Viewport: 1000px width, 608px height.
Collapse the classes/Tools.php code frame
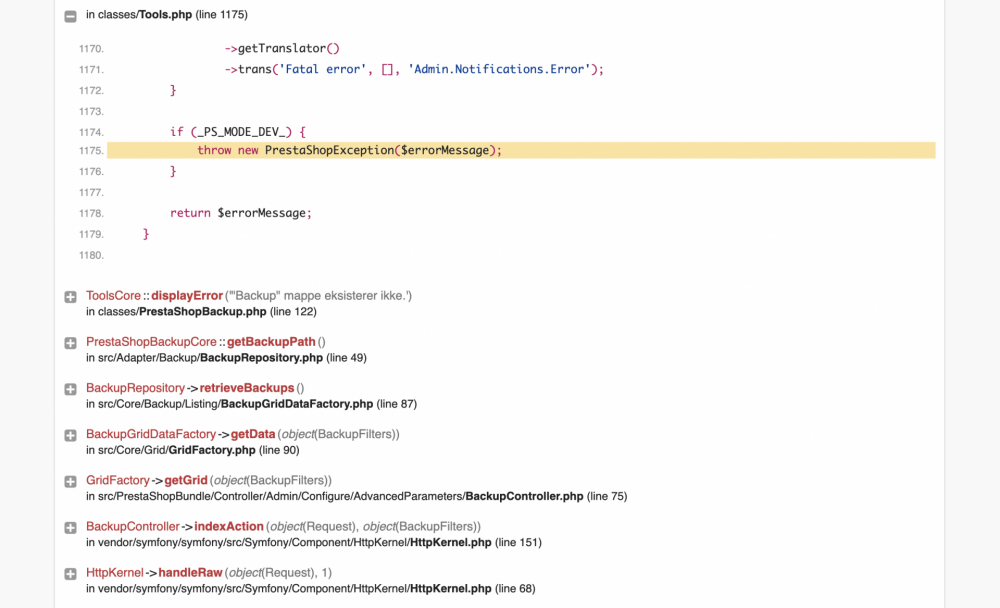coord(69,15)
